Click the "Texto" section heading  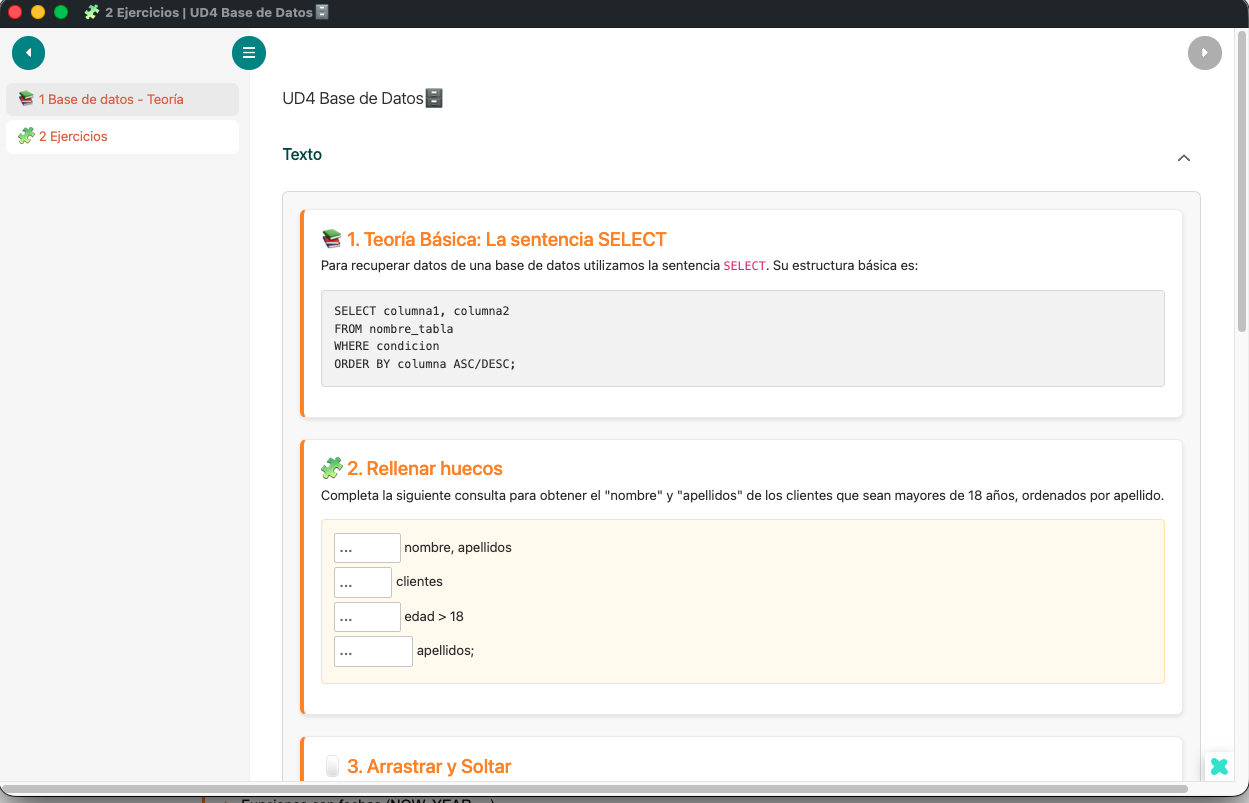tap(302, 155)
